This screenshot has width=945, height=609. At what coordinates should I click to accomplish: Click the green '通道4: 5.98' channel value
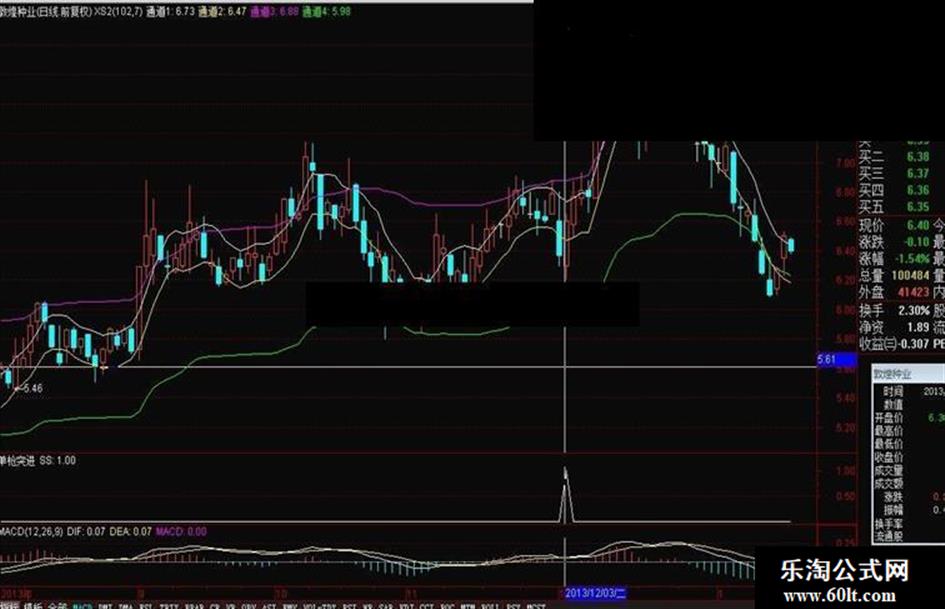click(x=326, y=11)
